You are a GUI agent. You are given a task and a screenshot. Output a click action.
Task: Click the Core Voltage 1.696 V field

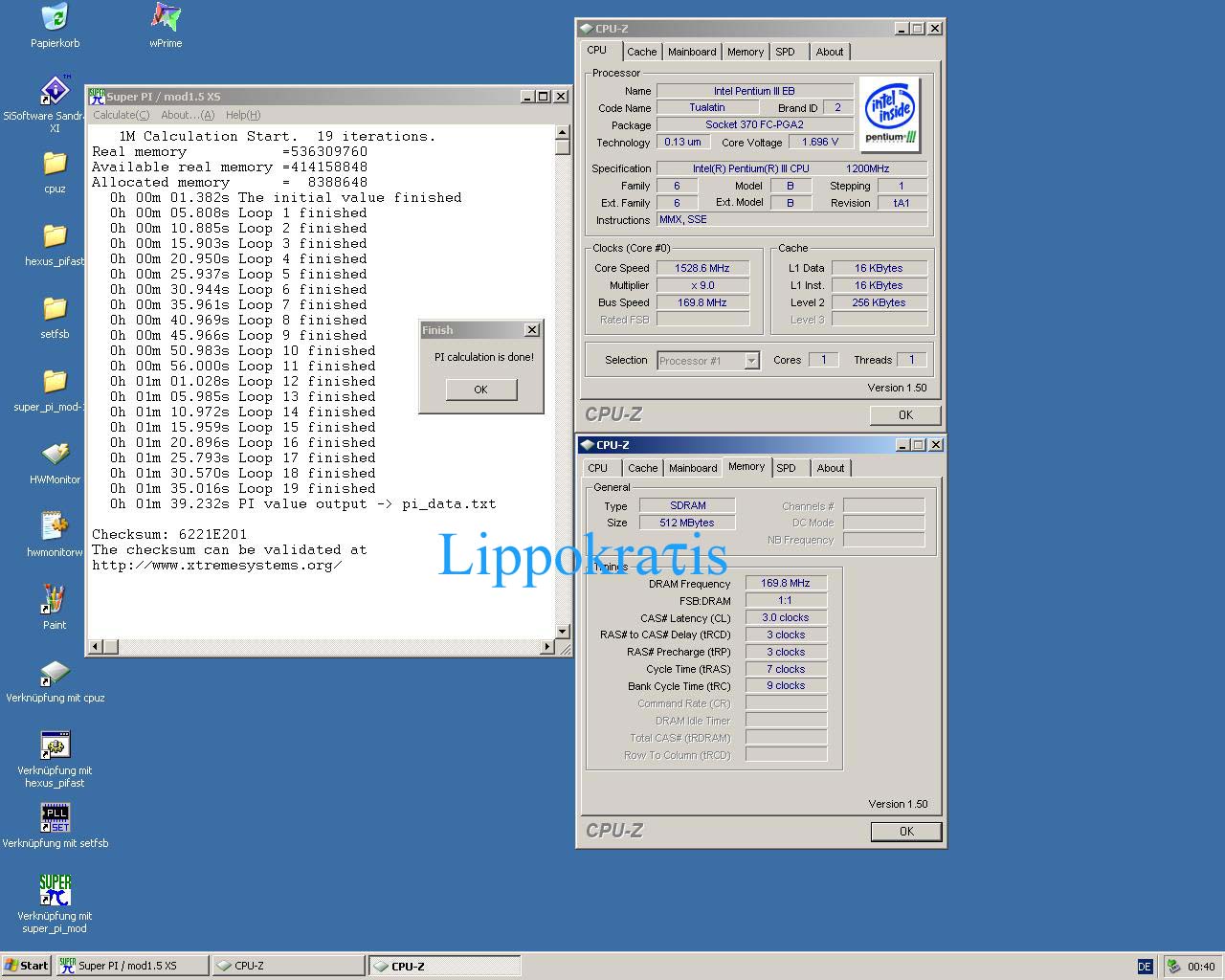(821, 142)
